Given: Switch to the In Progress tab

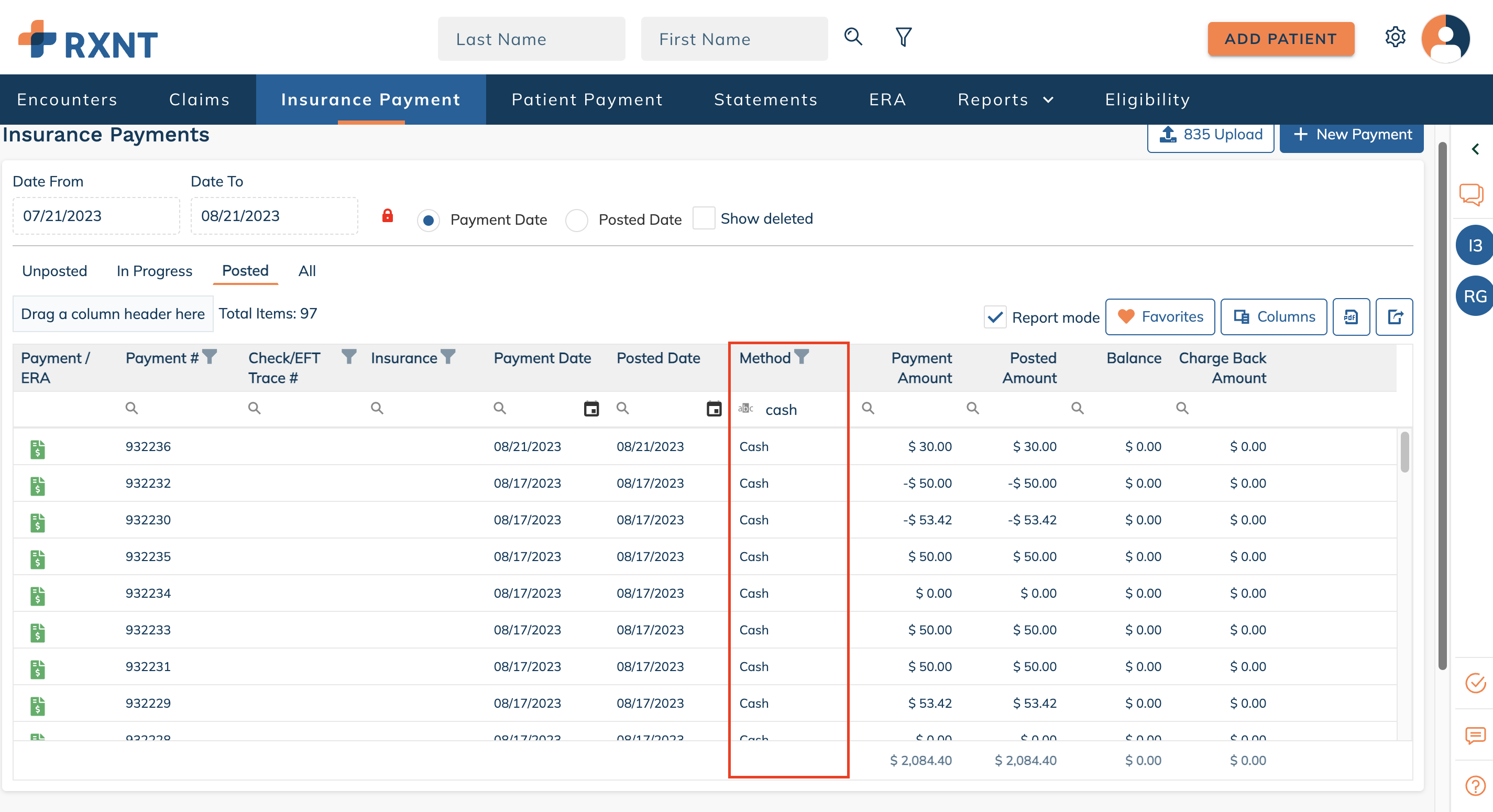Looking at the screenshot, I should (154, 271).
